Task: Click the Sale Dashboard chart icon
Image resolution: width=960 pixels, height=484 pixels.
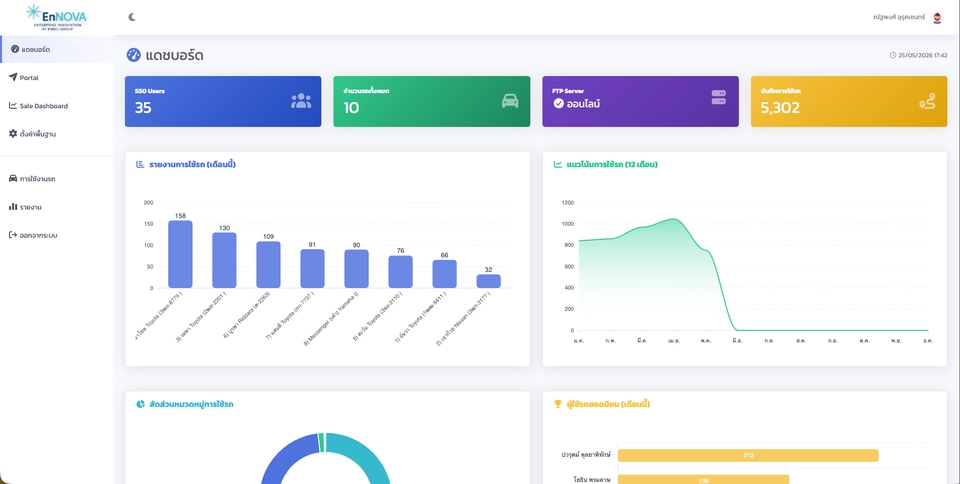Action: pos(13,105)
